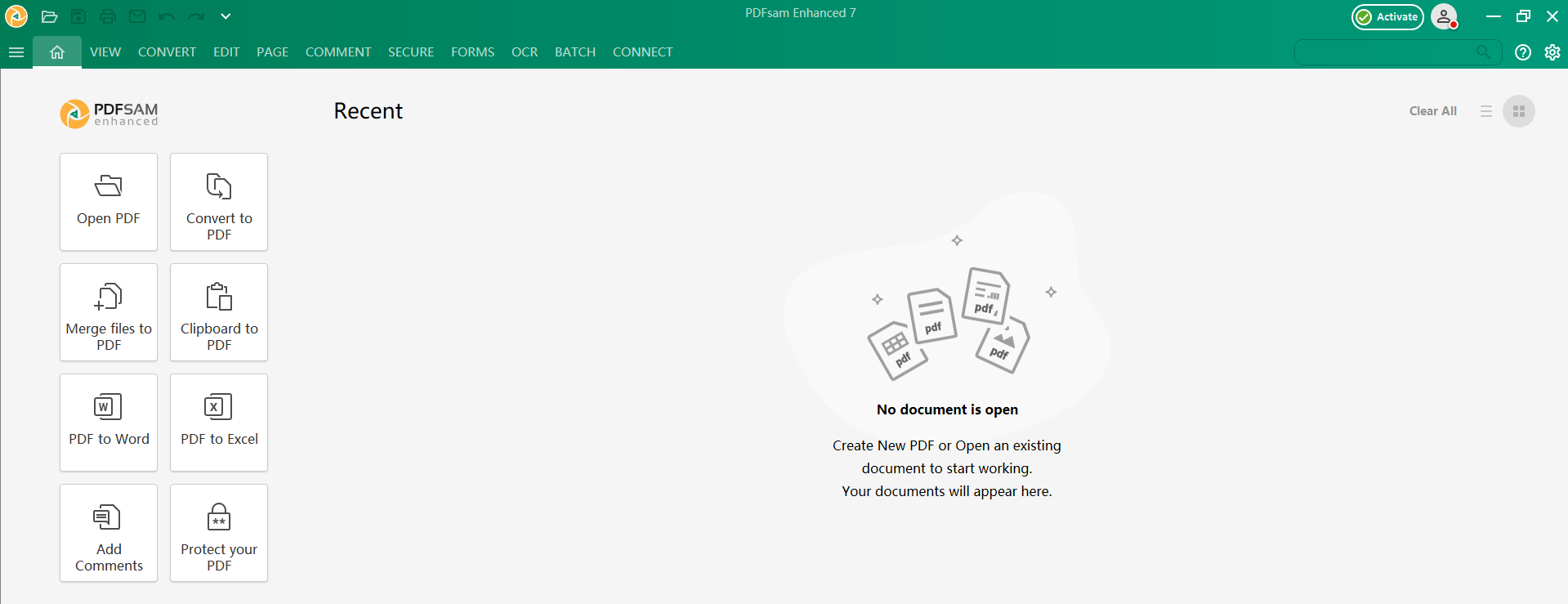Open Help via question mark icon
Viewport: 1568px width, 604px height.
pos(1523,52)
